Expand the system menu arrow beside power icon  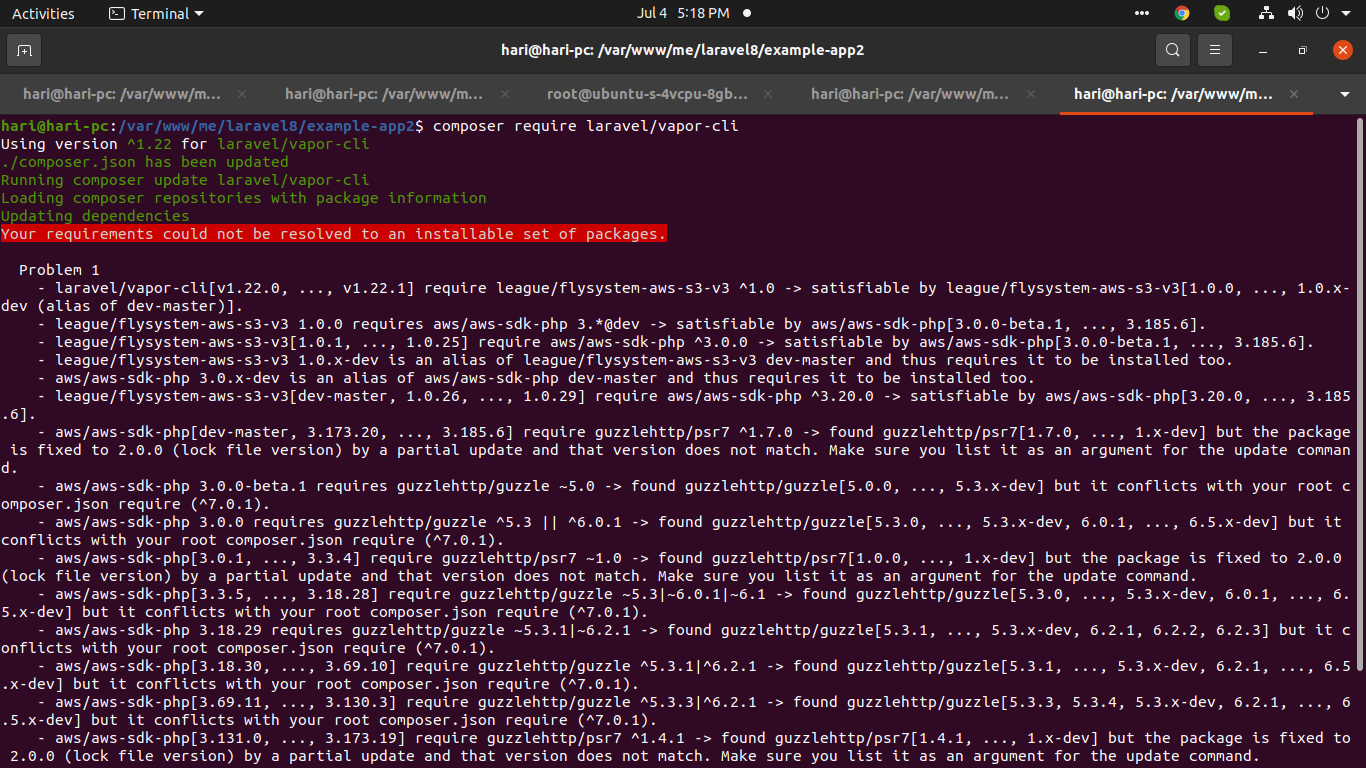1343,14
